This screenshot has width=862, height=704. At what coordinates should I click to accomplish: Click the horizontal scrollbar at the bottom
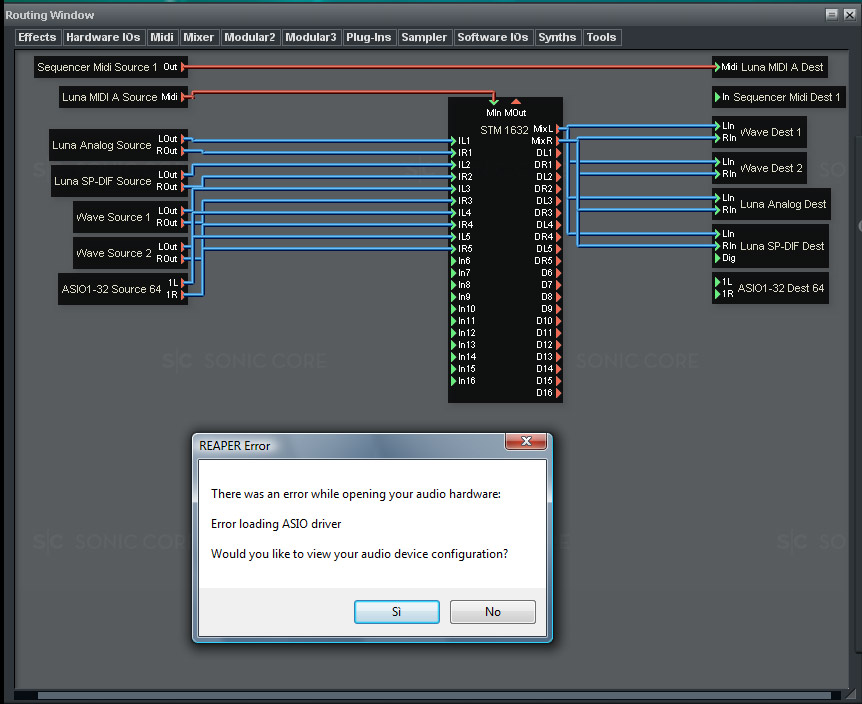point(430,695)
